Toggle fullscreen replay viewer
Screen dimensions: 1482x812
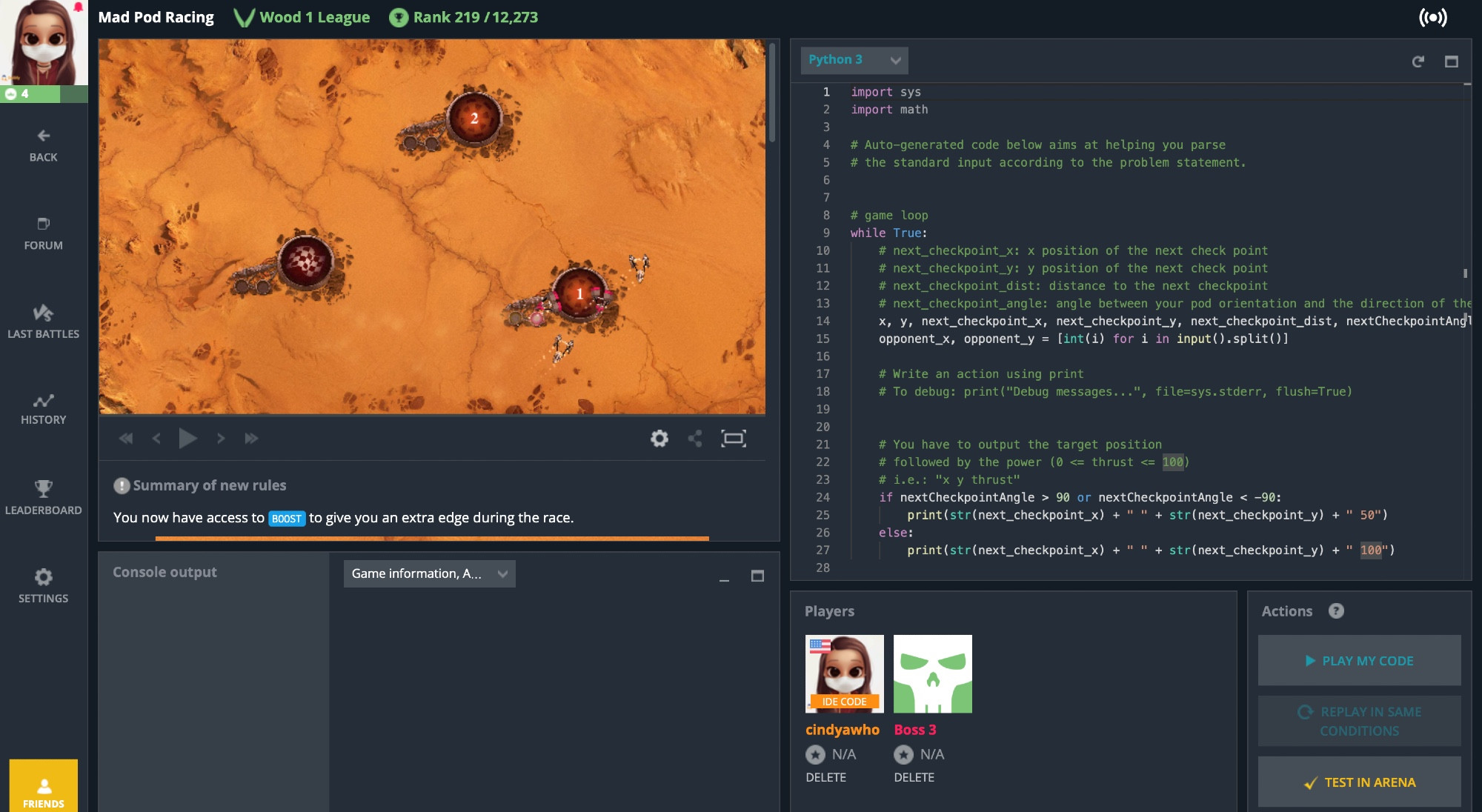734,439
